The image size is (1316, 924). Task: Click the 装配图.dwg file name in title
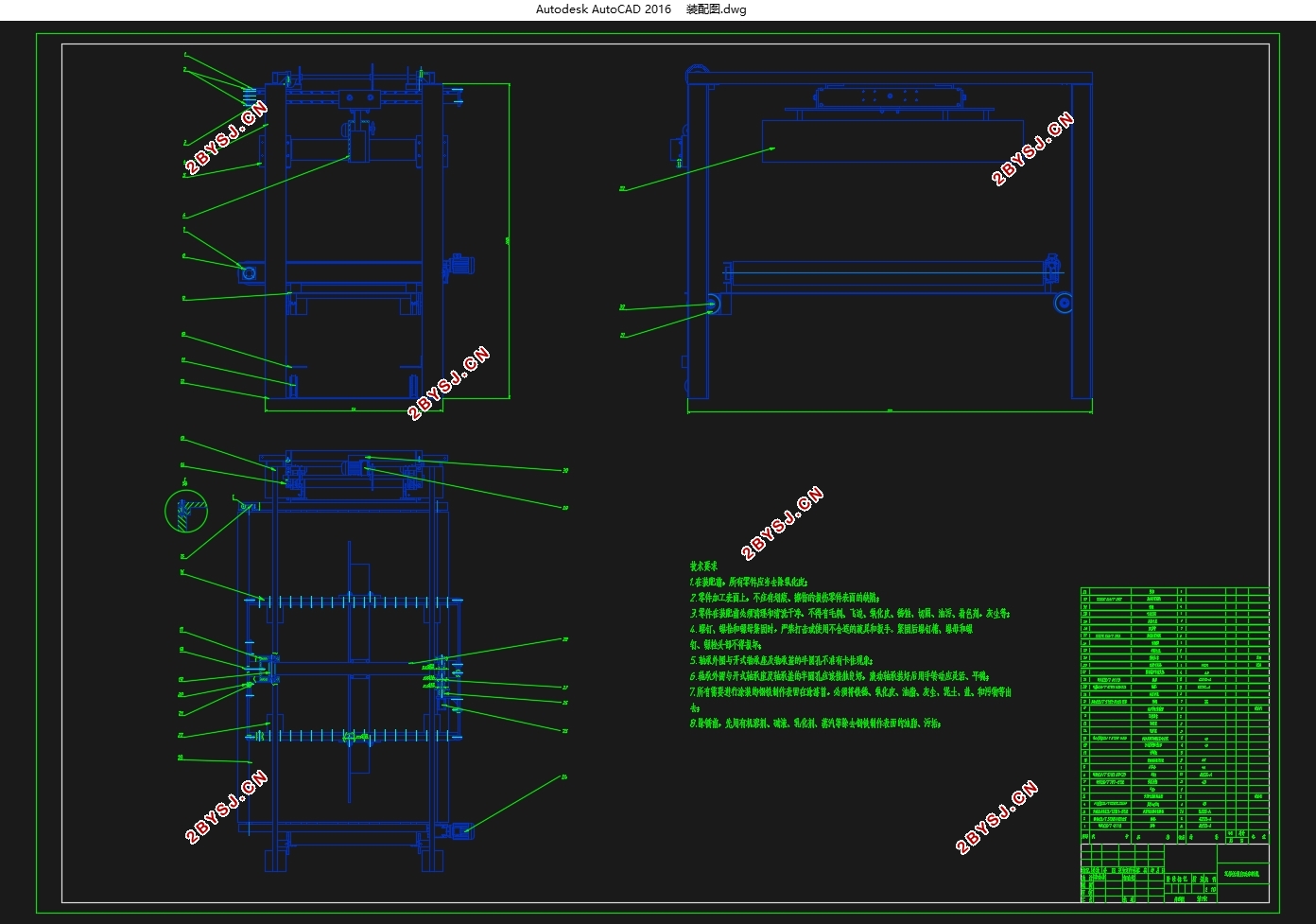(x=716, y=9)
